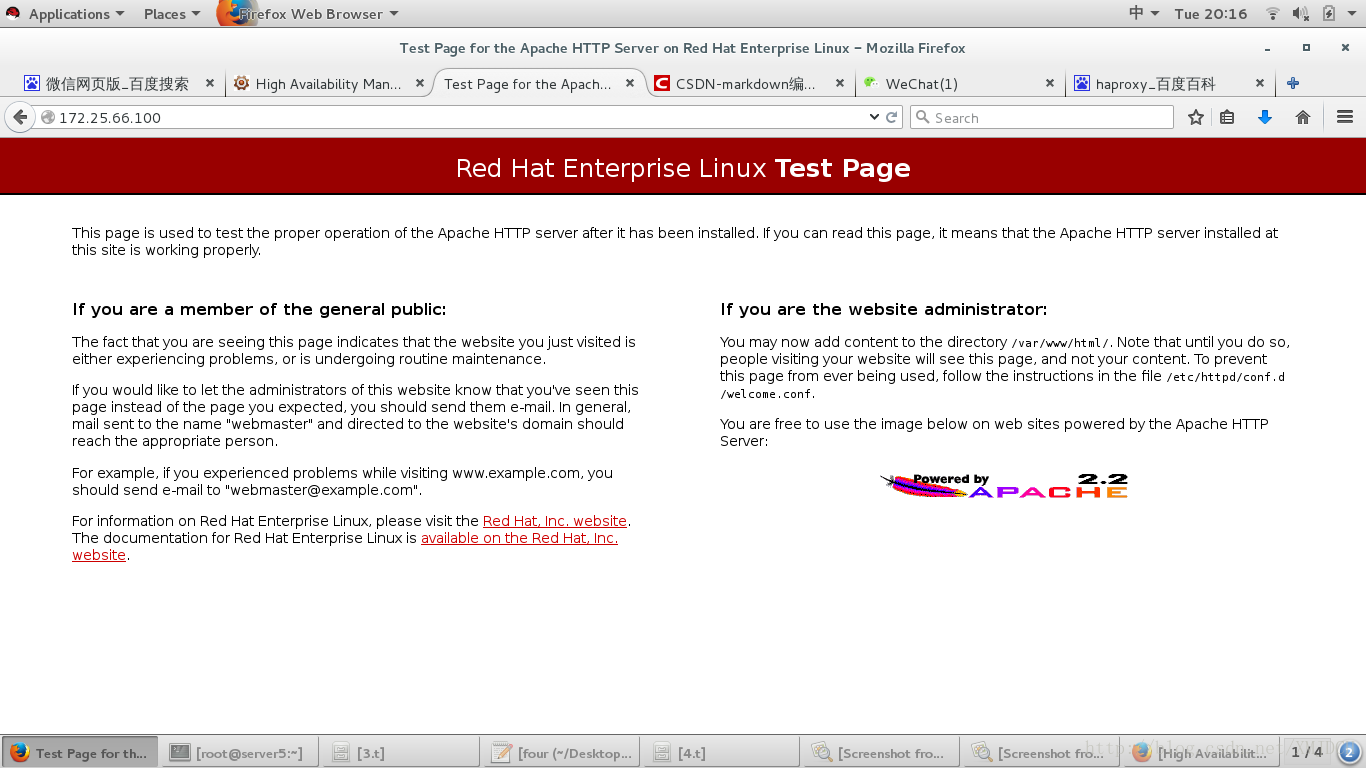Click the www.example.com text

coord(516,473)
